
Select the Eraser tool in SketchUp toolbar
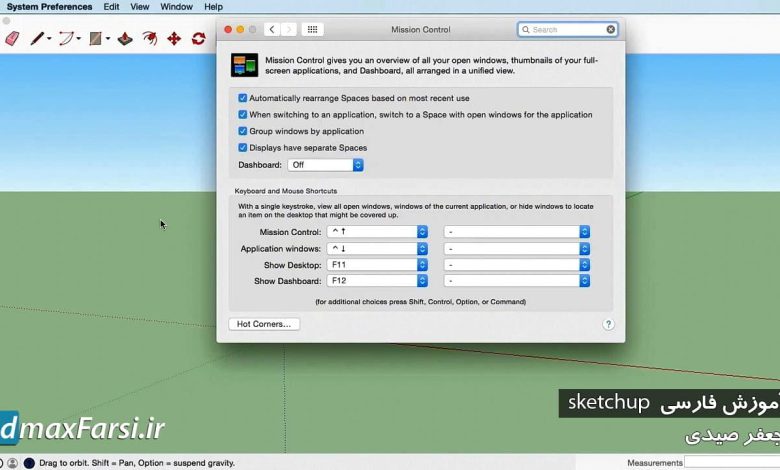pos(13,39)
